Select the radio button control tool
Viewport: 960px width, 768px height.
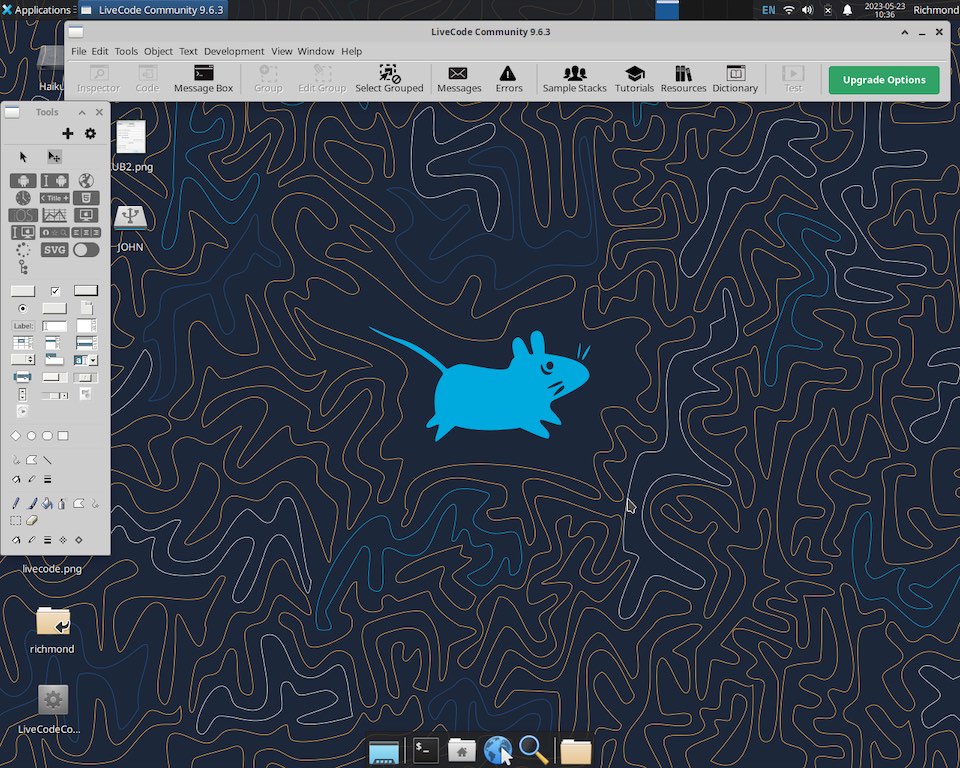pyautogui.click(x=23, y=308)
